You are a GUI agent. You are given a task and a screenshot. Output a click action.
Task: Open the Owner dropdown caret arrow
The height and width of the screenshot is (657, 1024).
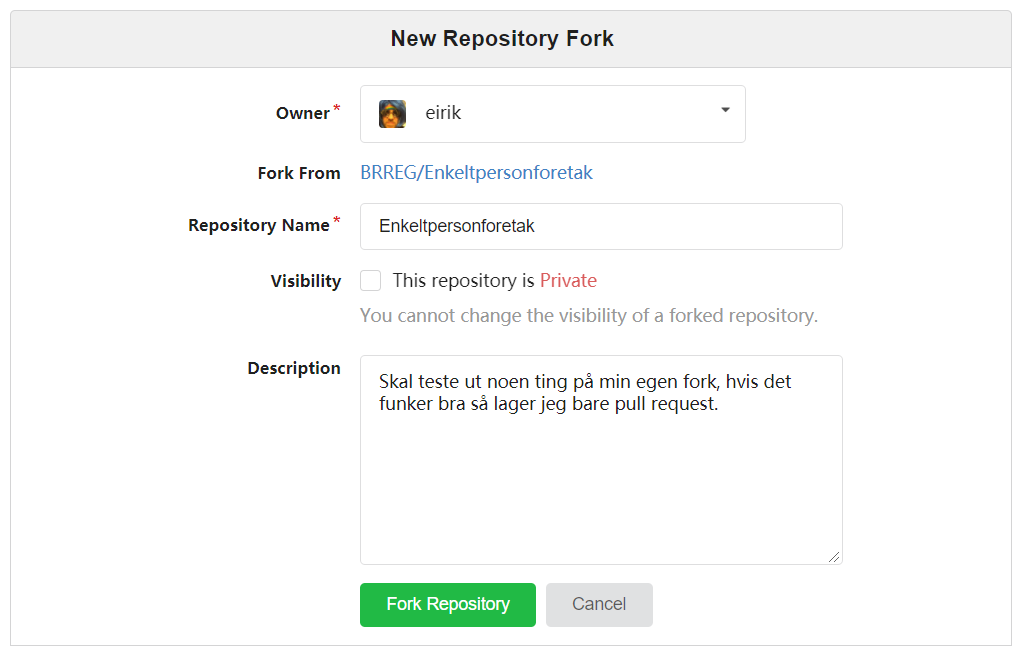pyautogui.click(x=725, y=110)
